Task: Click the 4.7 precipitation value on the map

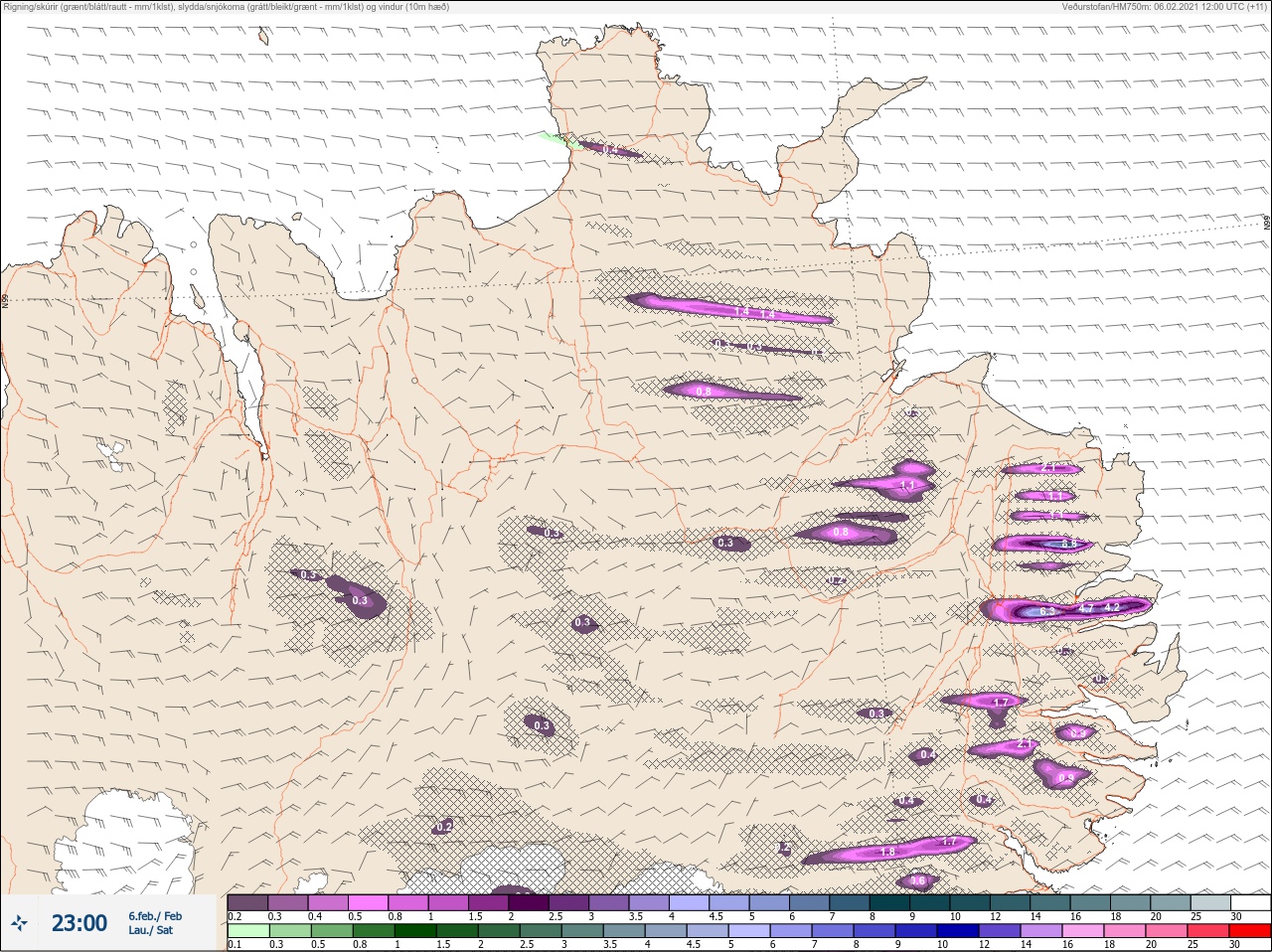Action: pyautogui.click(x=1086, y=607)
